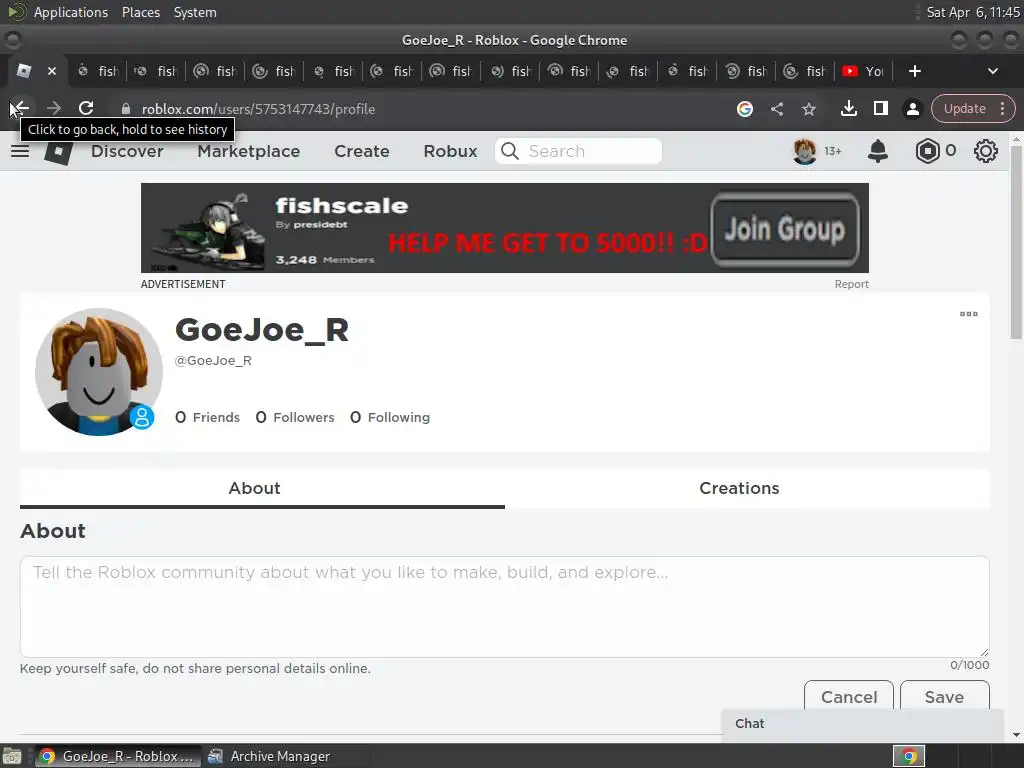Click Cancel under the About box

pyautogui.click(x=849, y=697)
